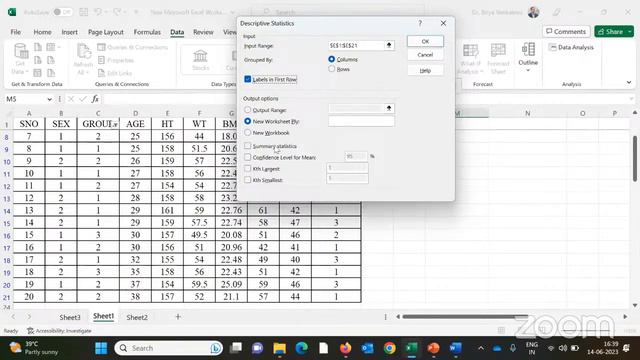Click the insert function fx icon

pyautogui.click(x=95, y=99)
